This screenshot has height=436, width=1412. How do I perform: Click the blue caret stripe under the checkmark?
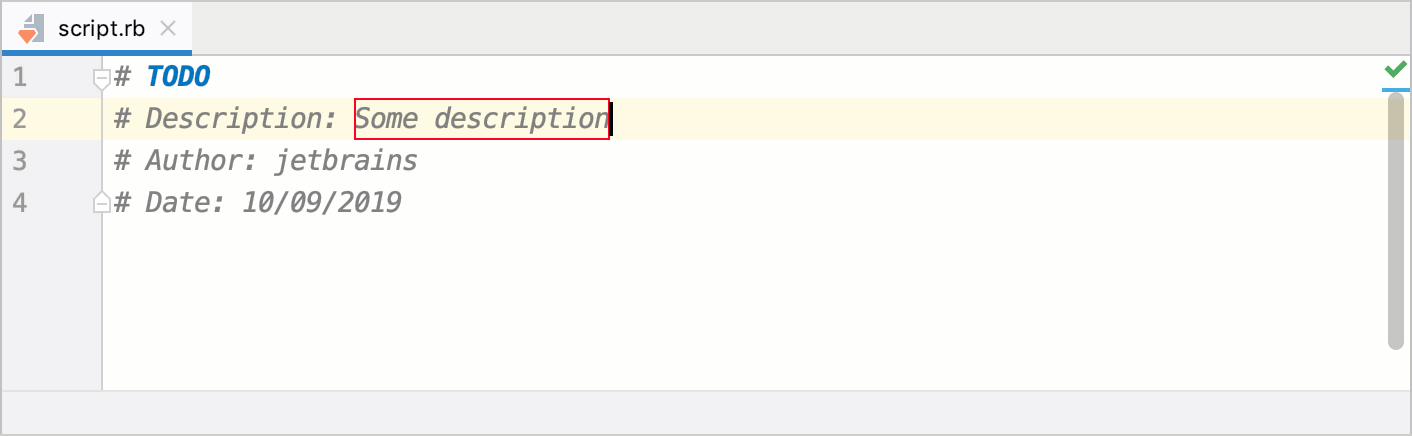1394,89
